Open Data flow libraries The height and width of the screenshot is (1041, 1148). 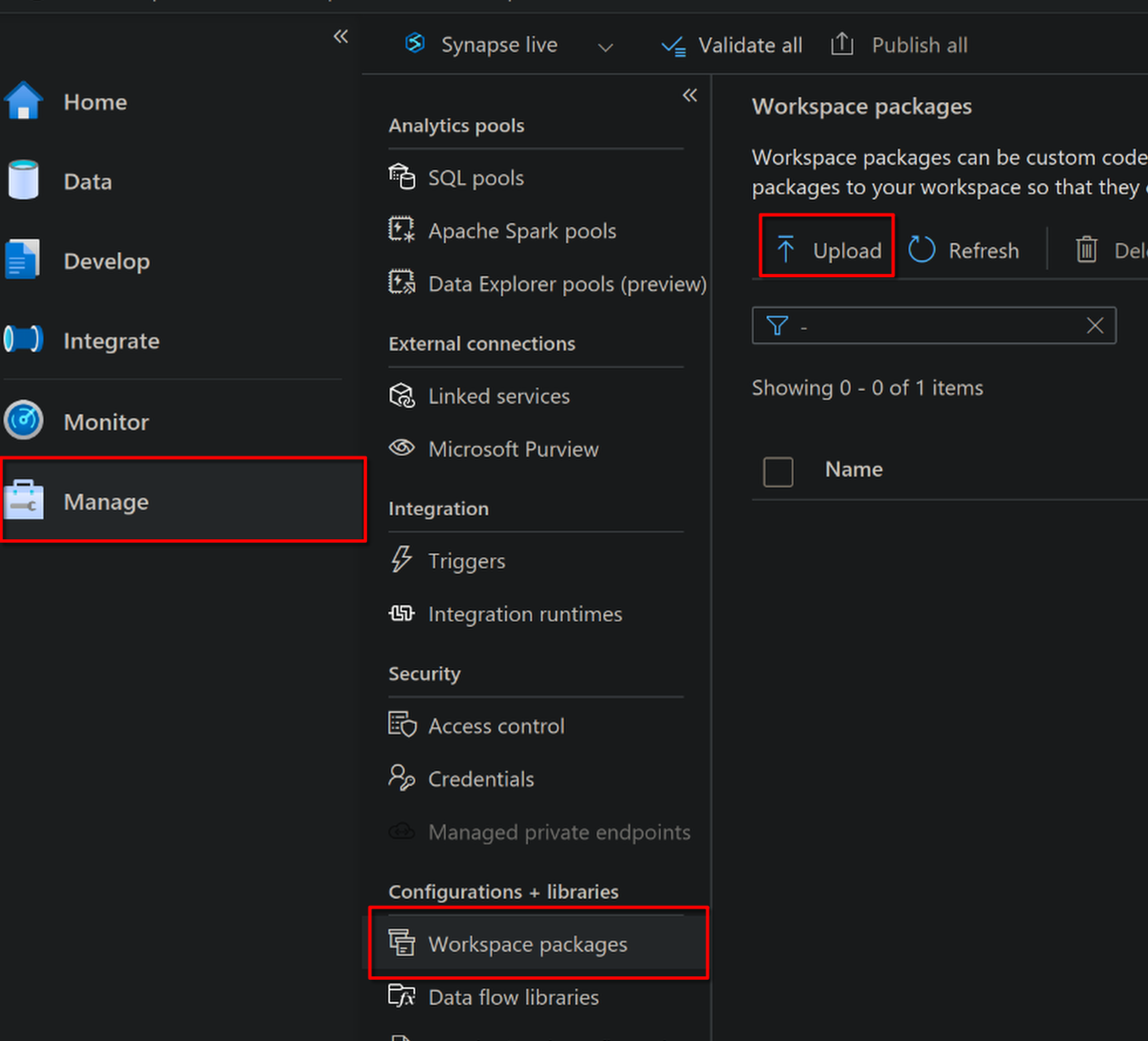(x=513, y=997)
